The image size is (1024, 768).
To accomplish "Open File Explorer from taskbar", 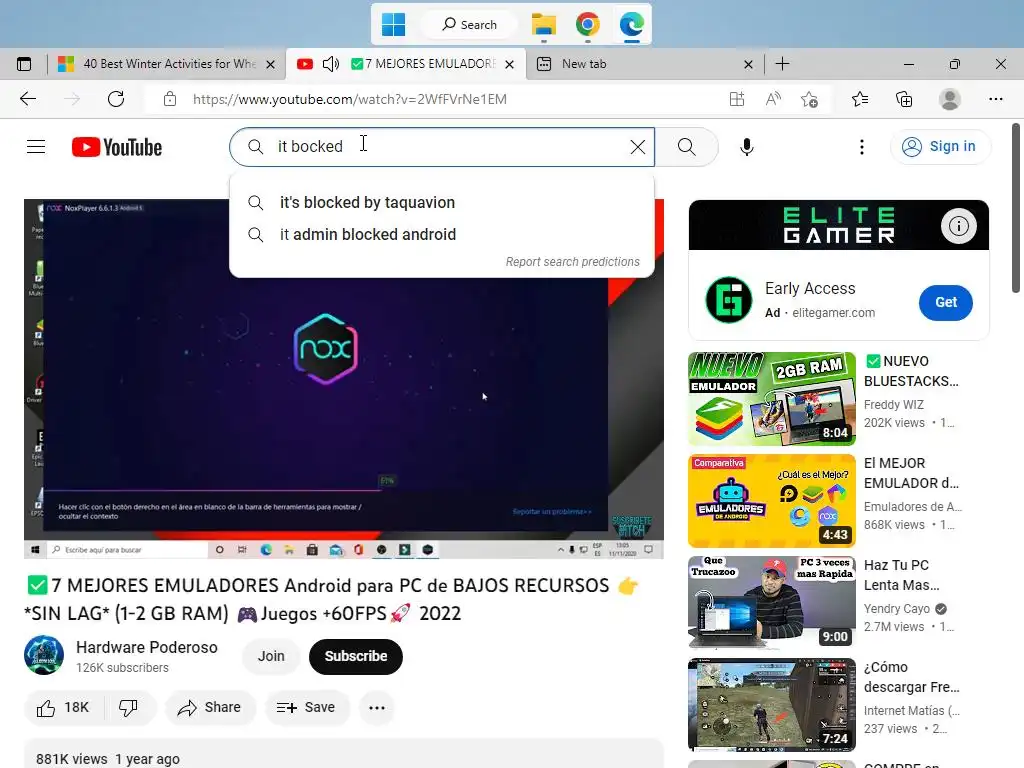I will point(543,25).
